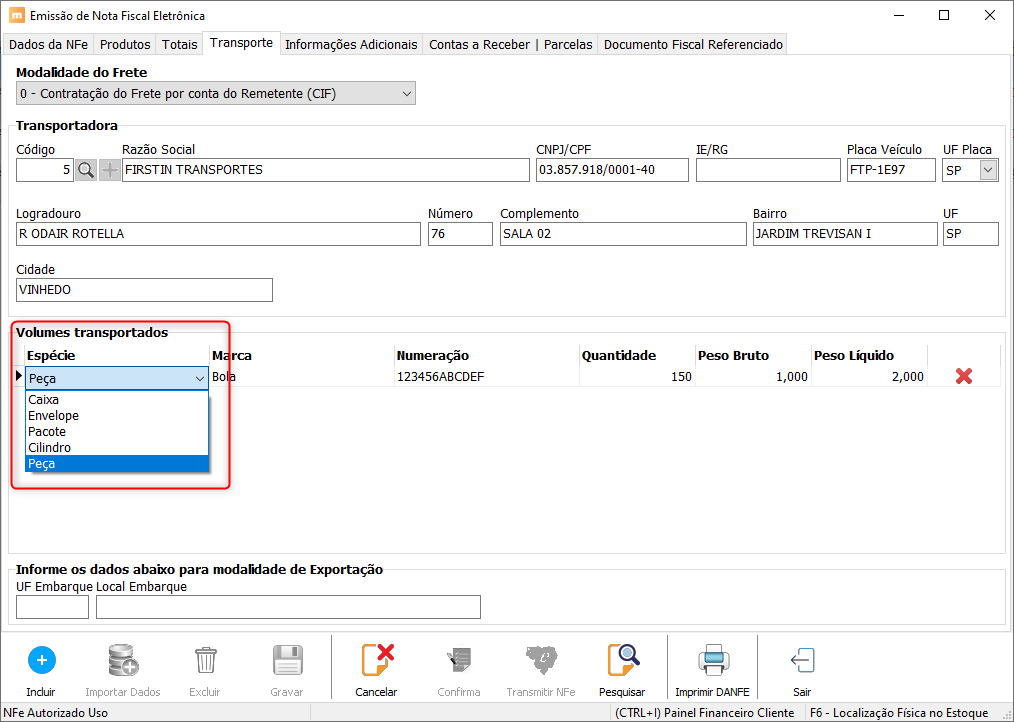
Task: Click the Importar Dados database icon
Action: [123, 660]
